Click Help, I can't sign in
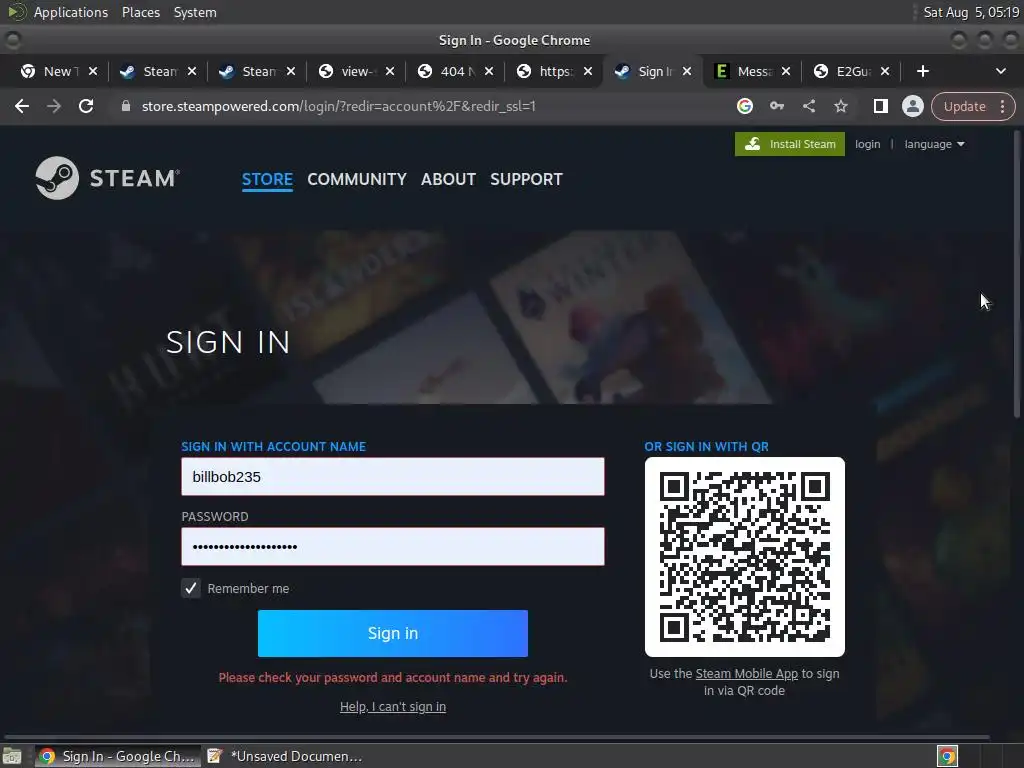The image size is (1024, 768). (x=392, y=707)
